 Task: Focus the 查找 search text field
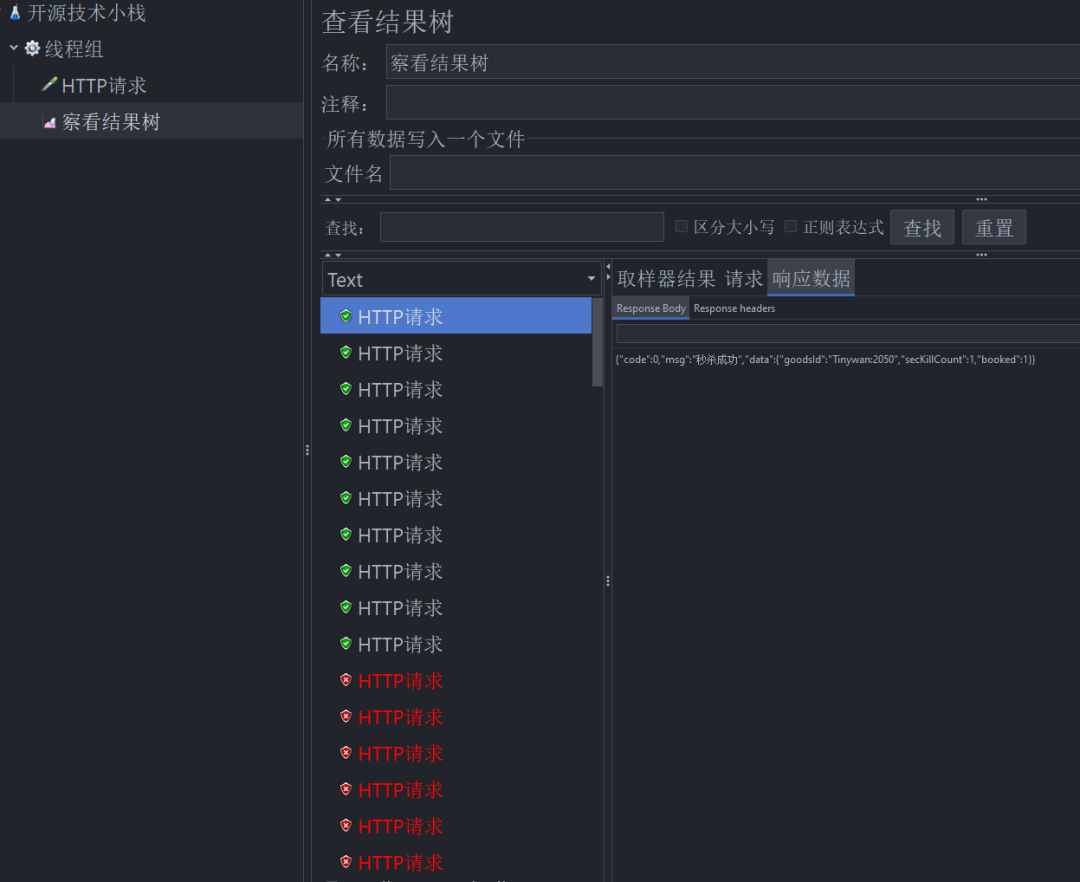[521, 227]
